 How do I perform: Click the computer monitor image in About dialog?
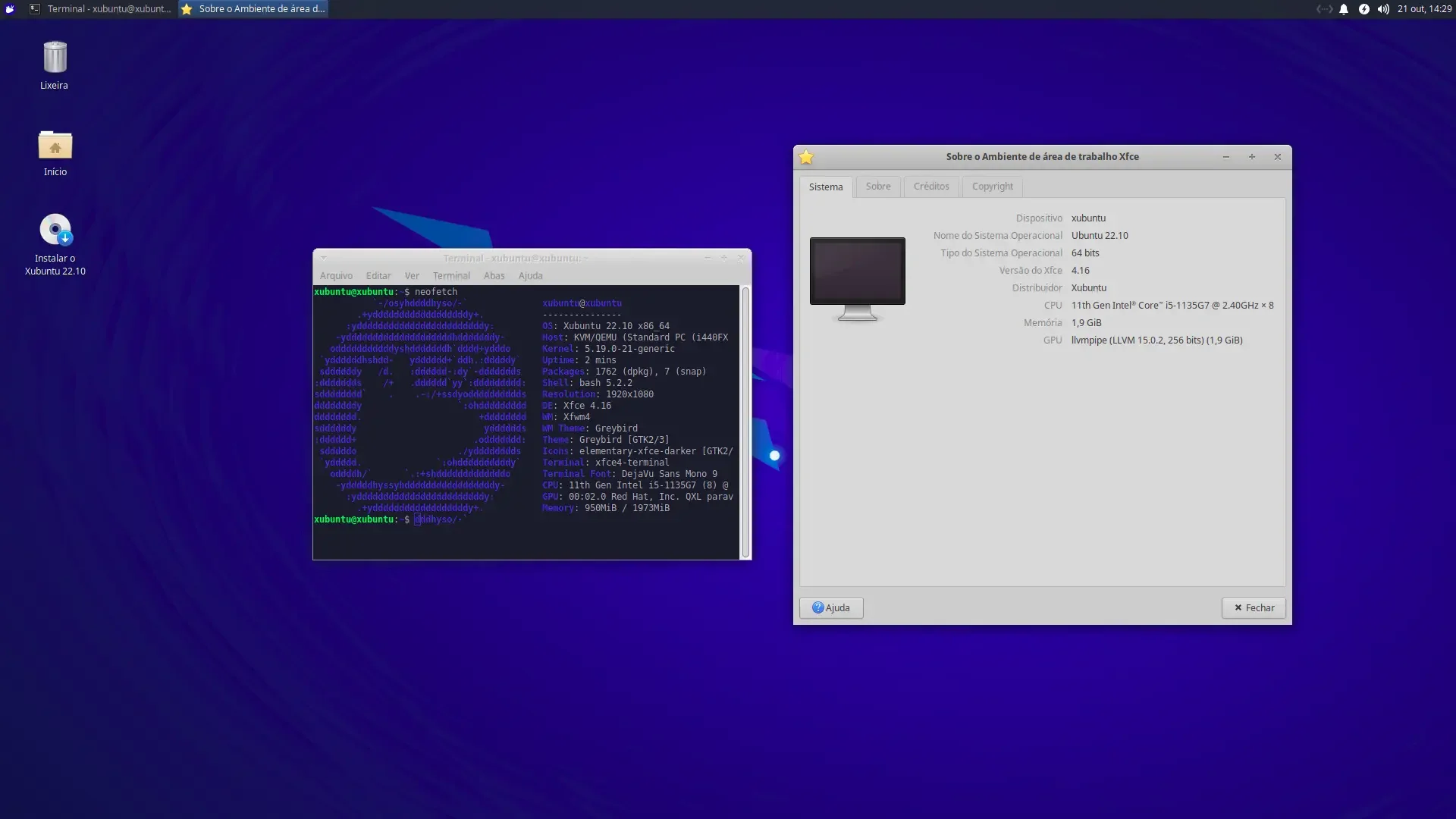pyautogui.click(x=858, y=279)
